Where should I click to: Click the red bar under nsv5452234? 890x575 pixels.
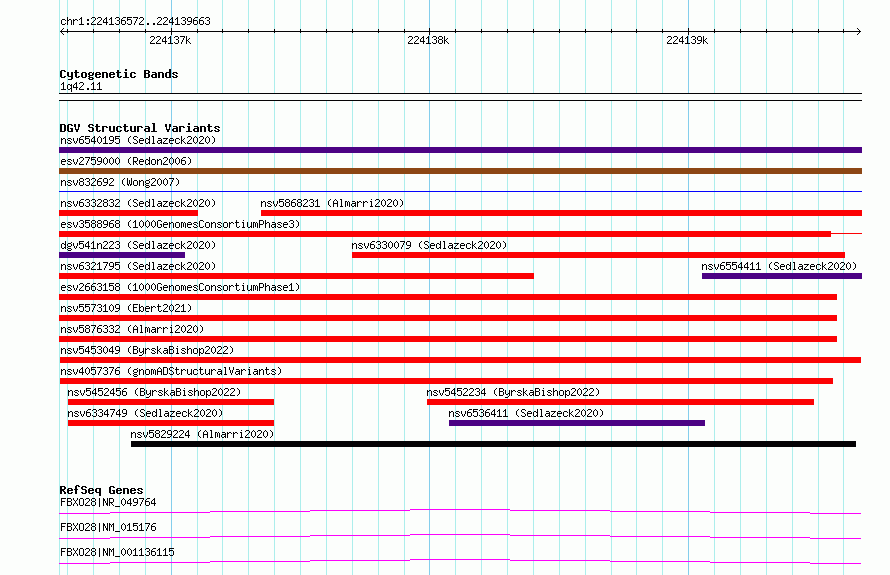coord(620,402)
